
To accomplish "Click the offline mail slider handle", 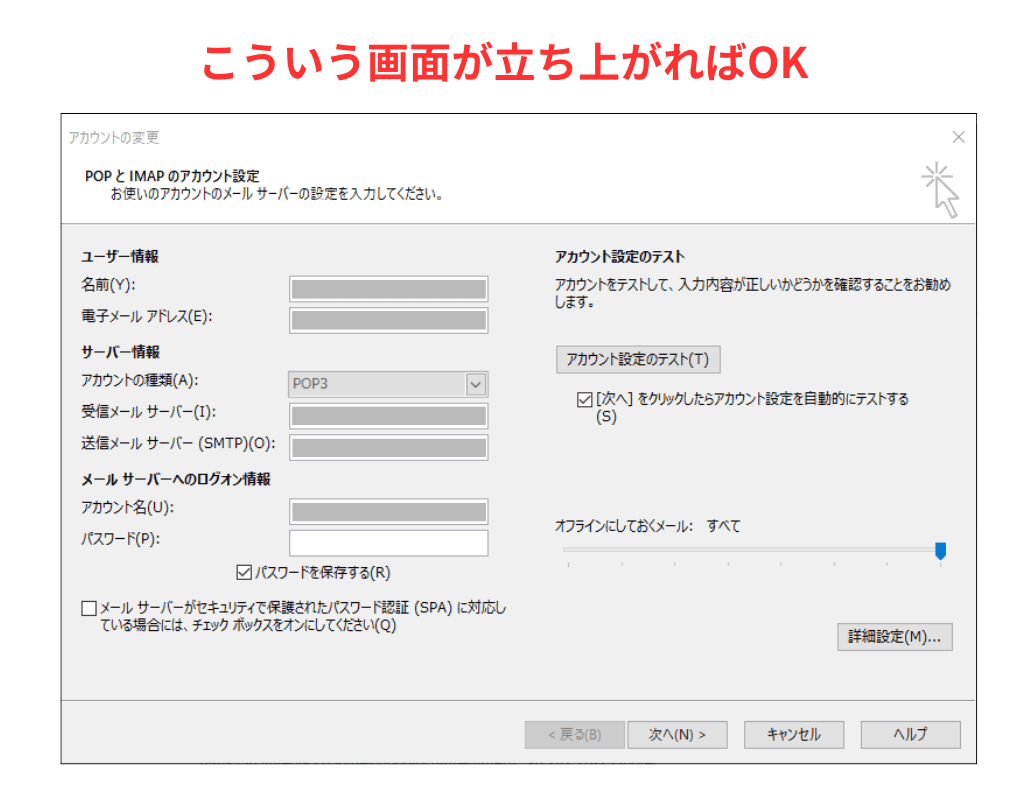I will click(x=940, y=551).
